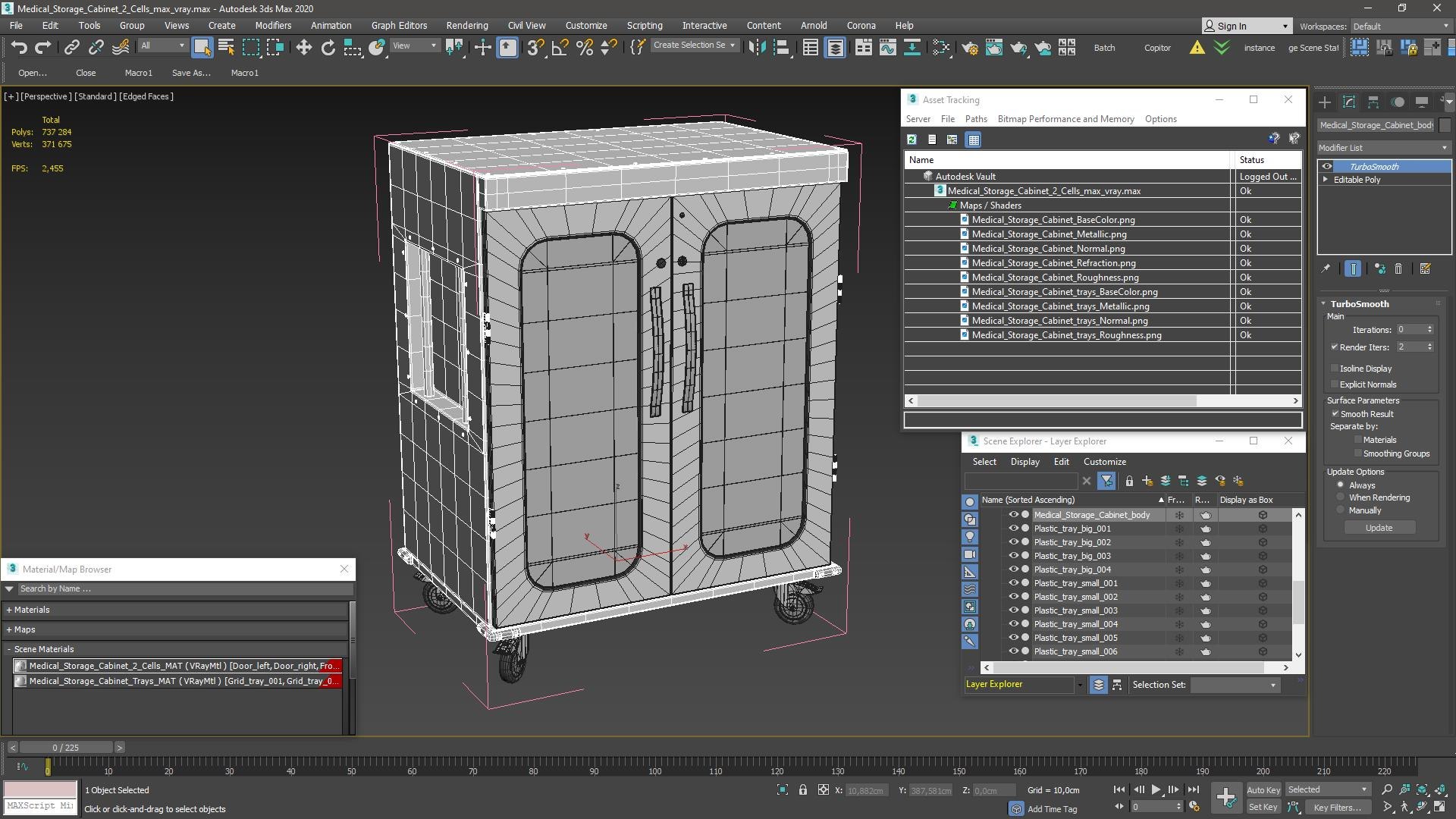Image resolution: width=1456 pixels, height=819 pixels.
Task: Open the Create Selection Set dropdown
Action: coord(694,45)
